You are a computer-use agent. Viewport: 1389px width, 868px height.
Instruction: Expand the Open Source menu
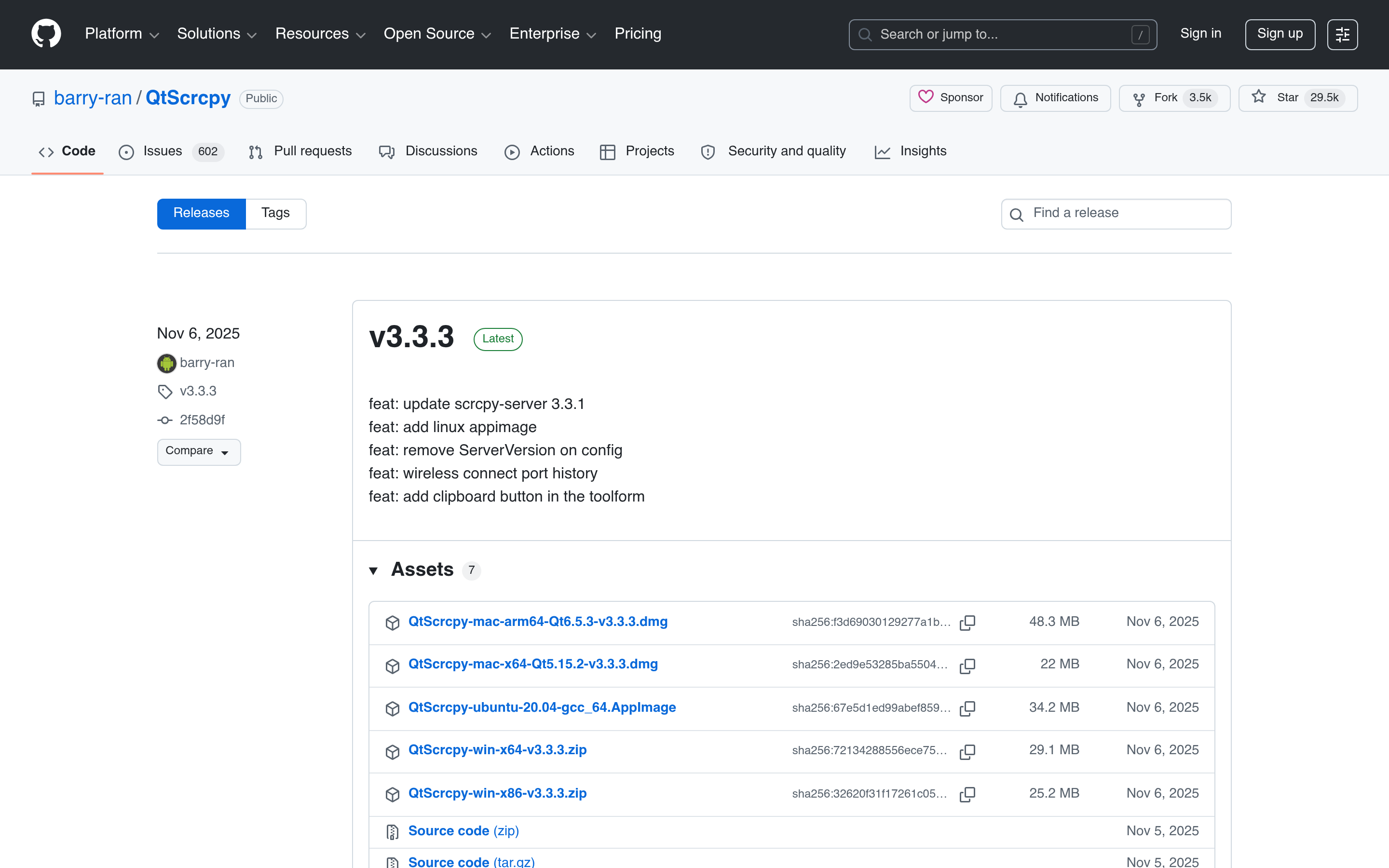(437, 34)
